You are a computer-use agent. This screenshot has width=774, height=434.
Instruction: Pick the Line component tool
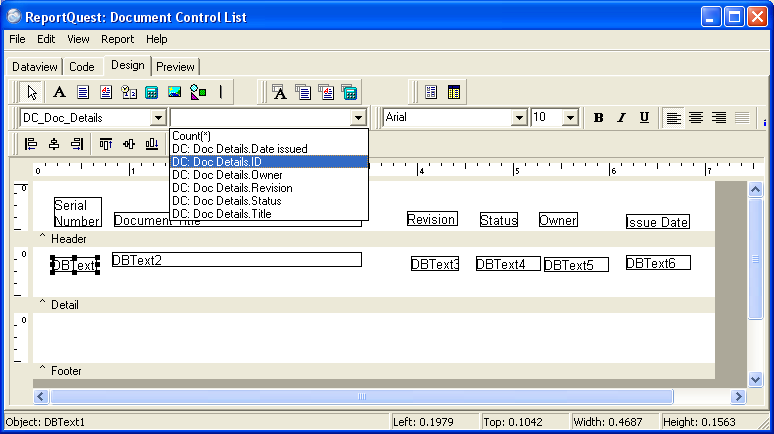point(221,92)
